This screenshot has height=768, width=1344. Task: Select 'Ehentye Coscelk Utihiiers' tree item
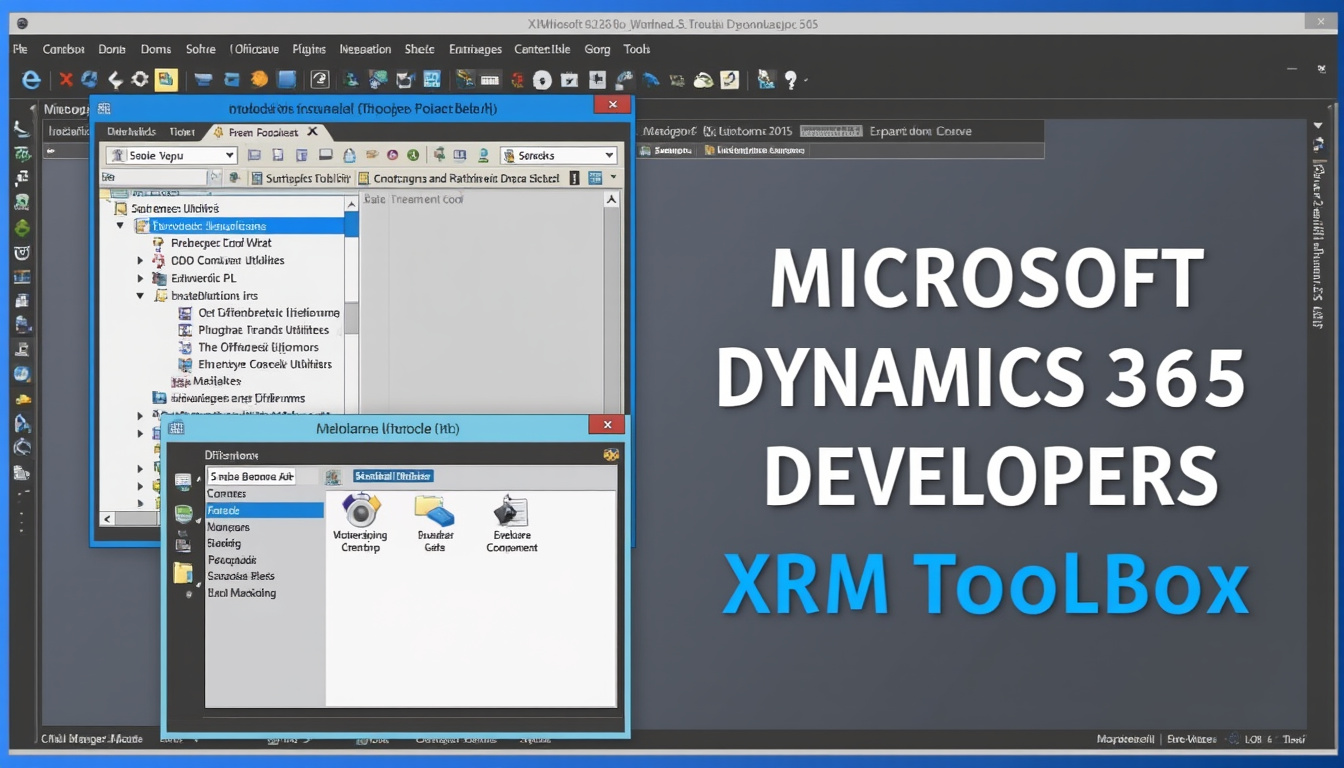point(265,364)
